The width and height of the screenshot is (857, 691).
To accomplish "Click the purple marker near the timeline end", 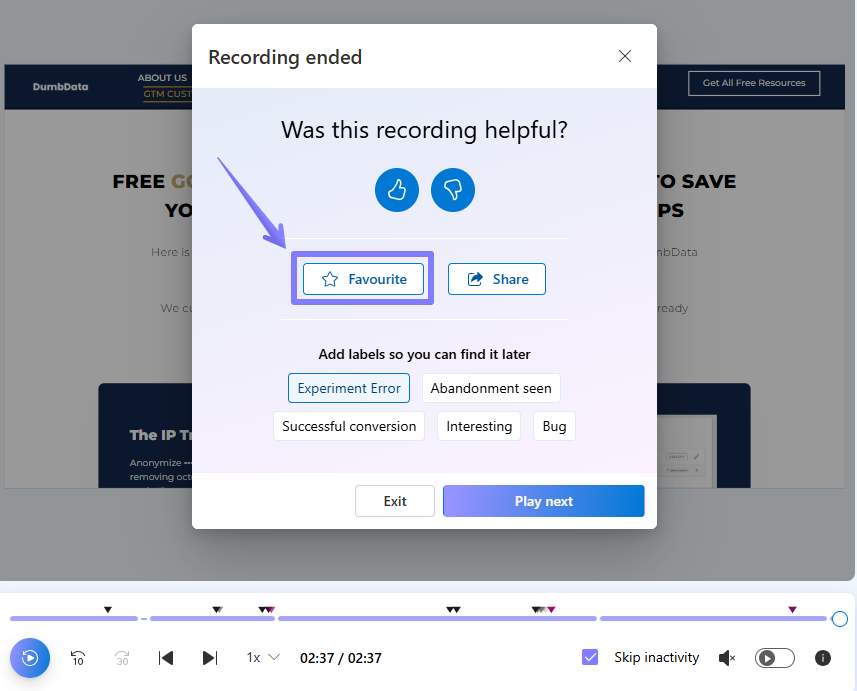I will coord(792,609).
